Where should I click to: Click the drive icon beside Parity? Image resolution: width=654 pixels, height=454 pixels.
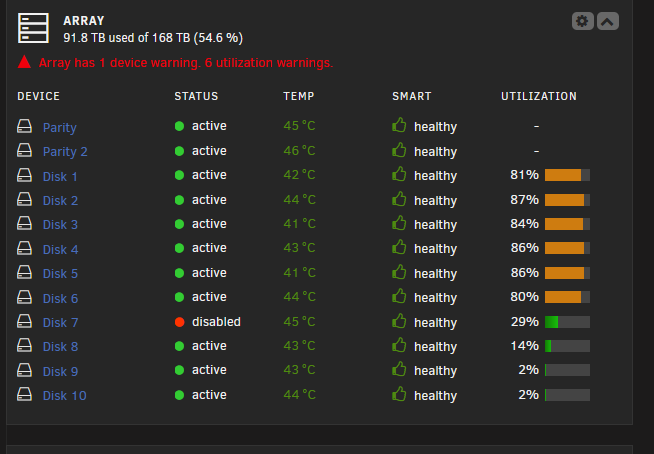click(x=24, y=126)
